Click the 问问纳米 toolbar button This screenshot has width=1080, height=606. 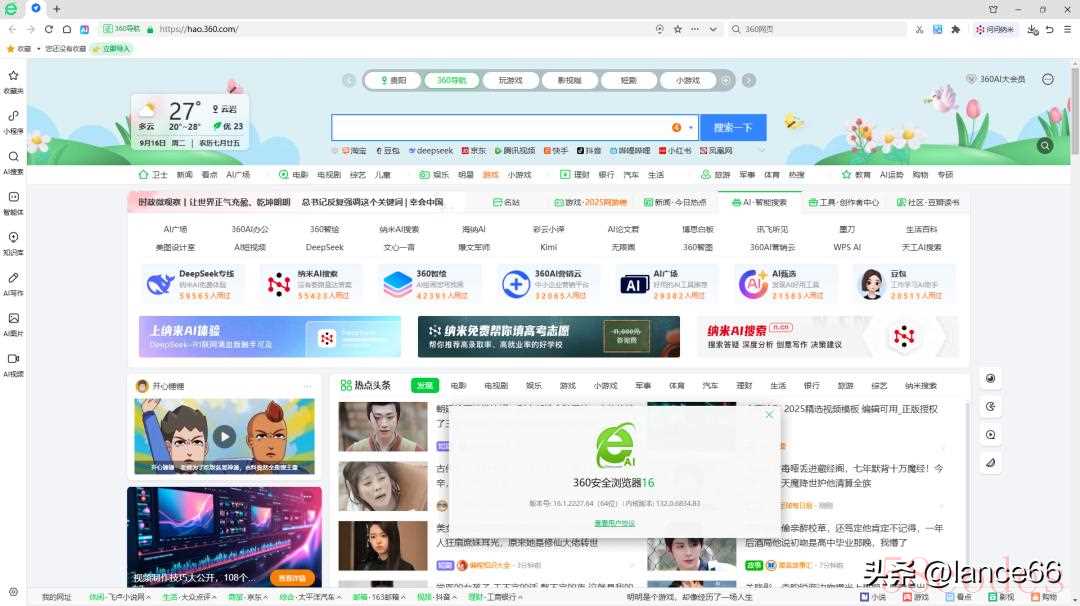tap(995, 30)
